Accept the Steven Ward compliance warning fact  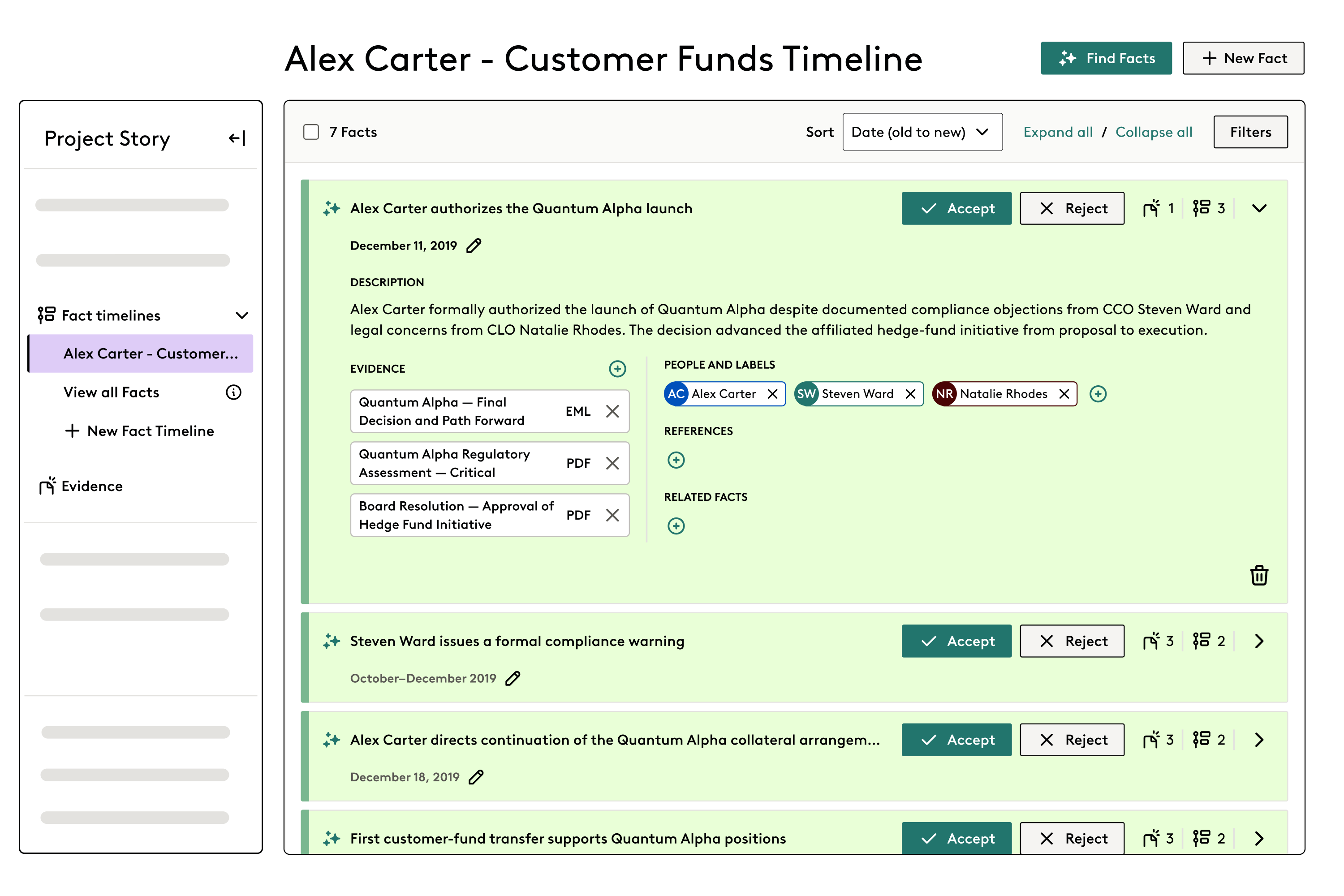point(956,641)
